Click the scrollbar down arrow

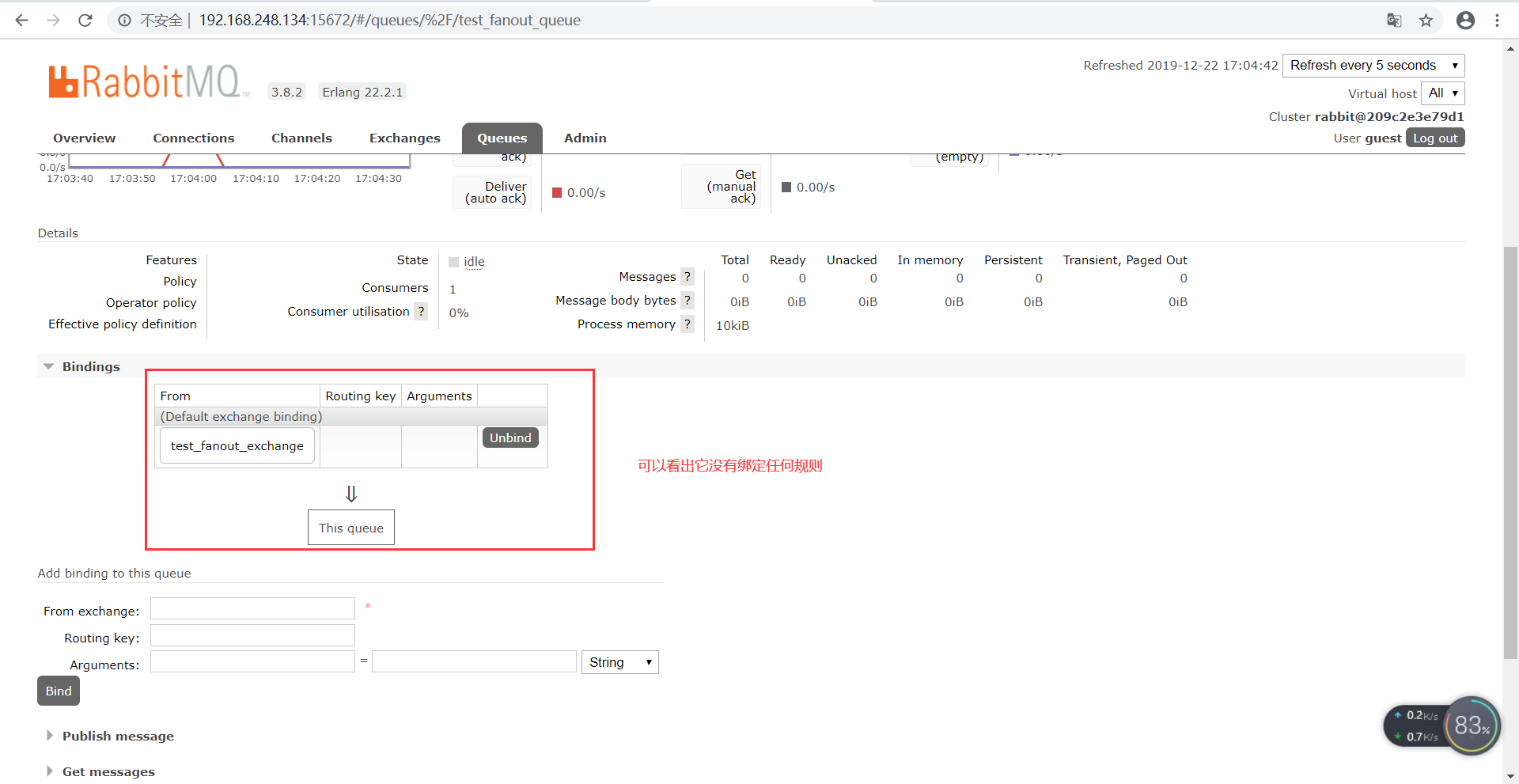1510,776
